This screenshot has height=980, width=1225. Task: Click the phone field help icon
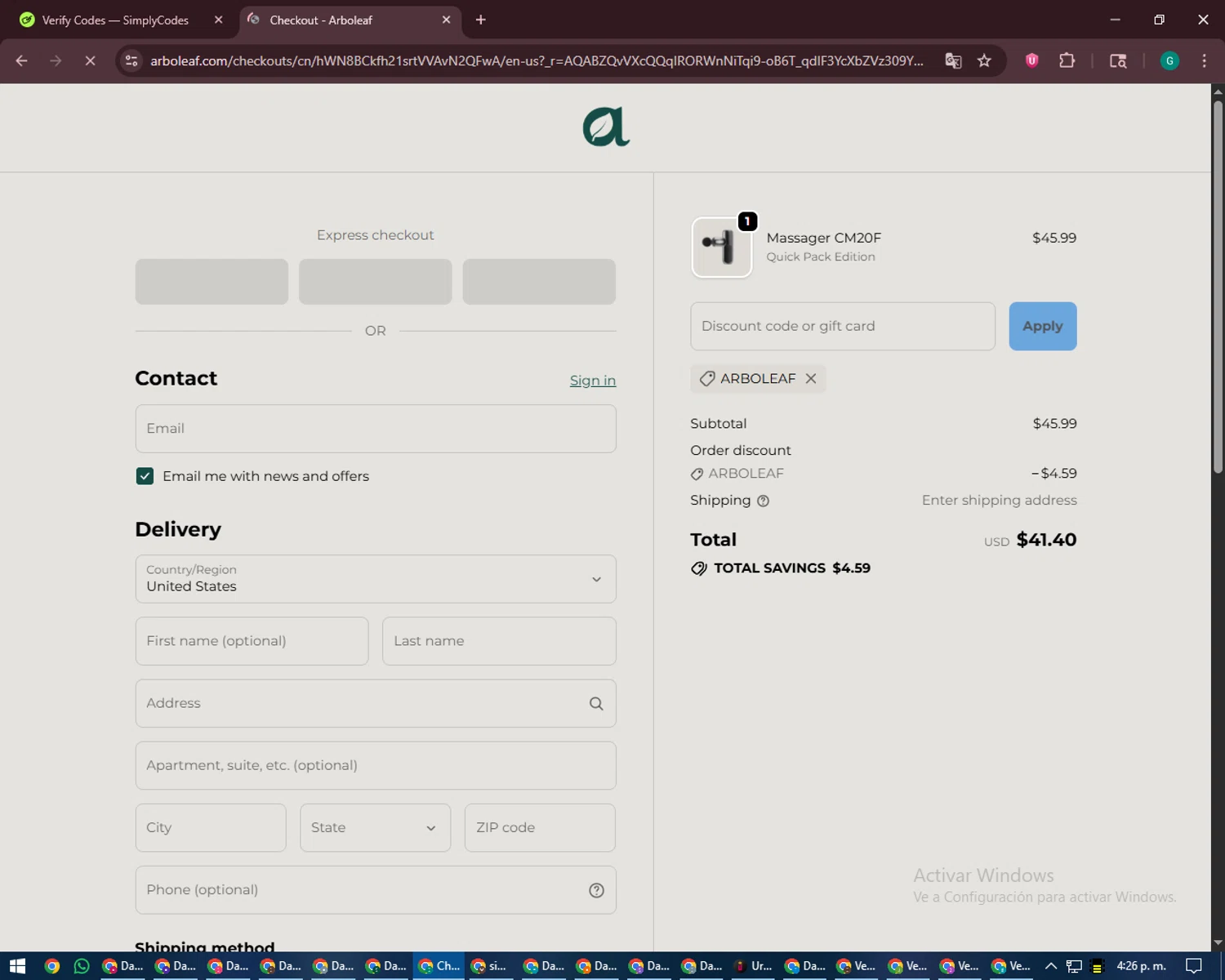pyautogui.click(x=596, y=890)
